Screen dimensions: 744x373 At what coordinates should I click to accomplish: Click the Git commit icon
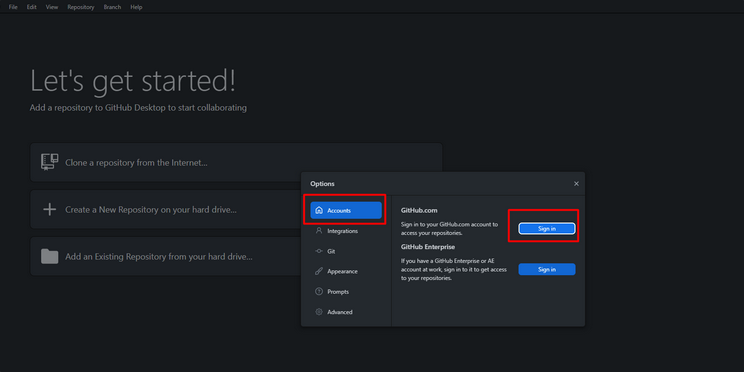click(x=319, y=251)
